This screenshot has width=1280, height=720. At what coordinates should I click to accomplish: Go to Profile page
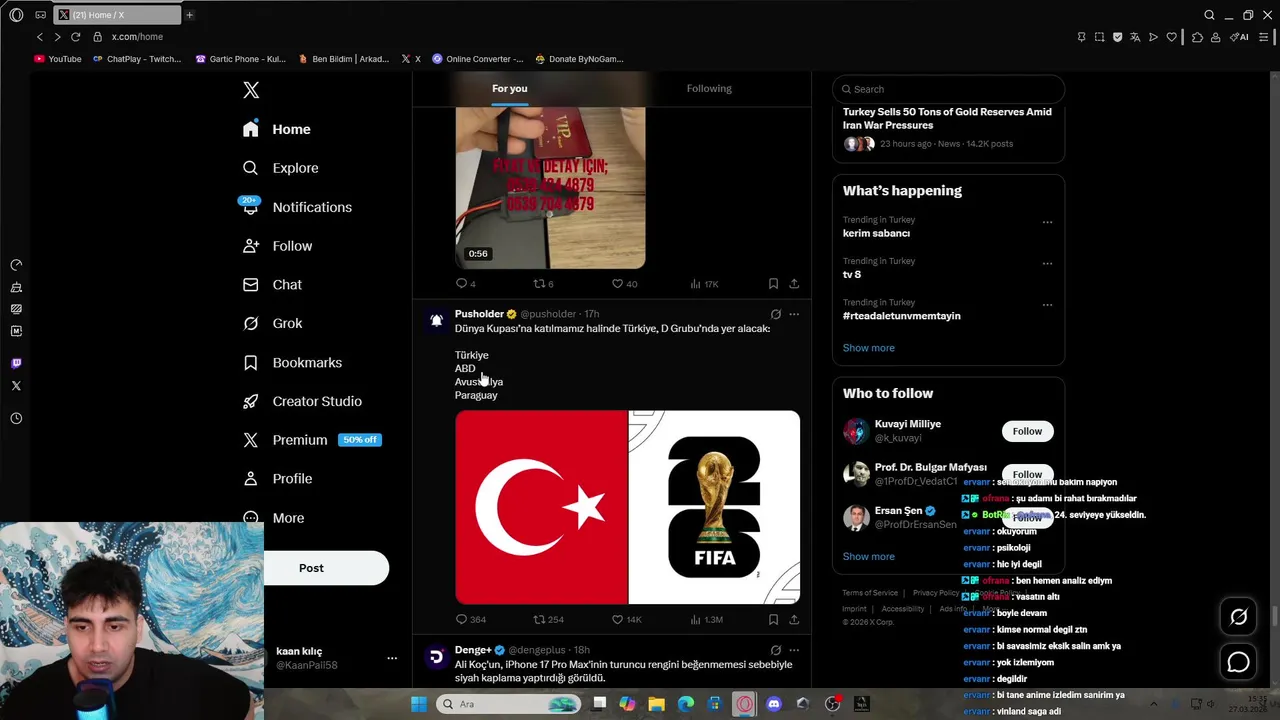(278, 479)
